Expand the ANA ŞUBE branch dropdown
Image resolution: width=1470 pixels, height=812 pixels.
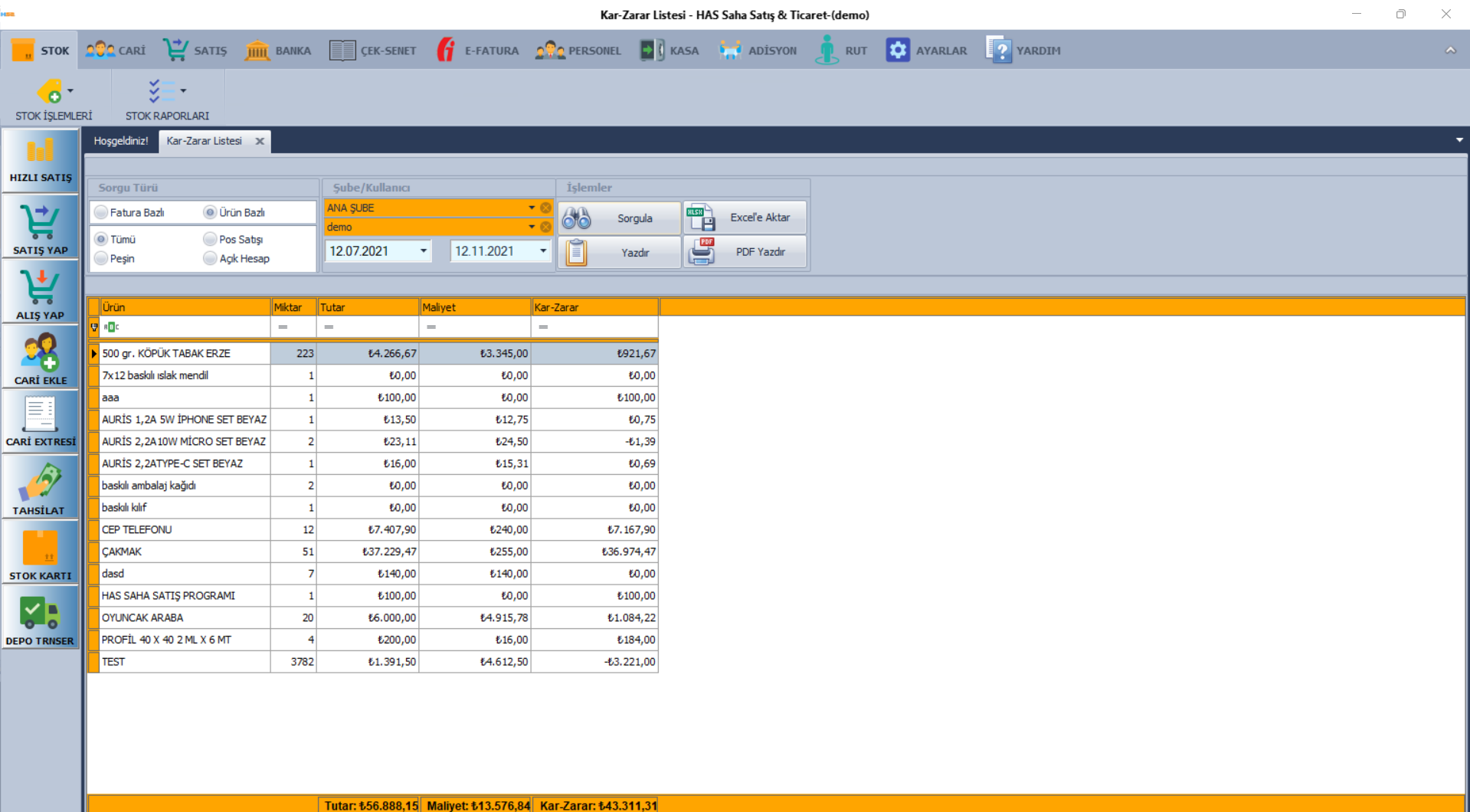coord(531,208)
